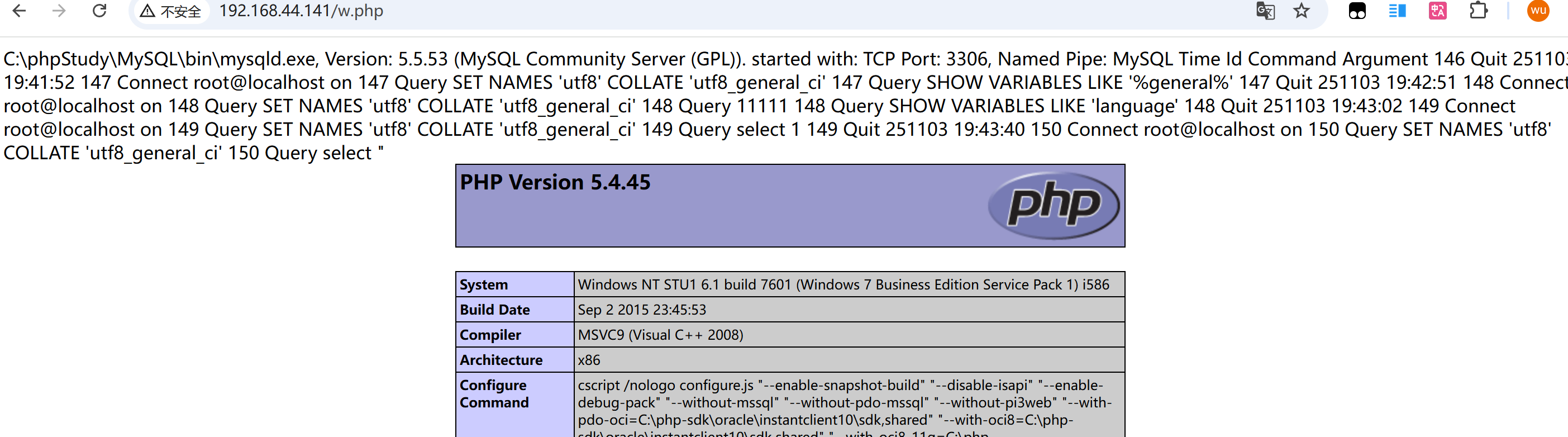Open the not-secure site info badge
The height and width of the screenshot is (437, 1568).
[x=170, y=11]
